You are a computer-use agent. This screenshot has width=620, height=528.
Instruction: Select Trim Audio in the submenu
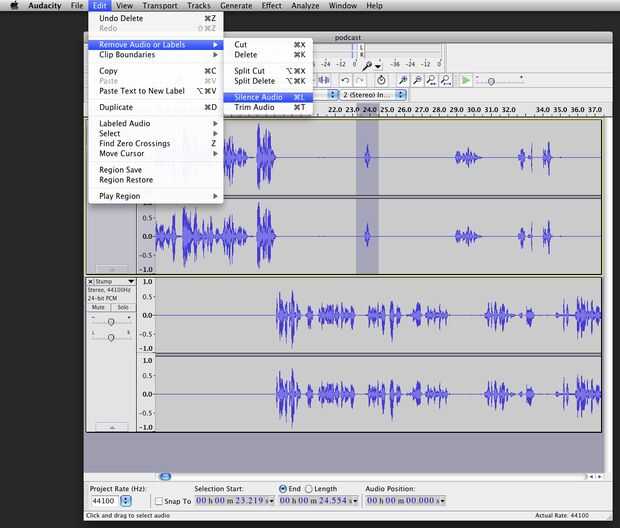254,108
